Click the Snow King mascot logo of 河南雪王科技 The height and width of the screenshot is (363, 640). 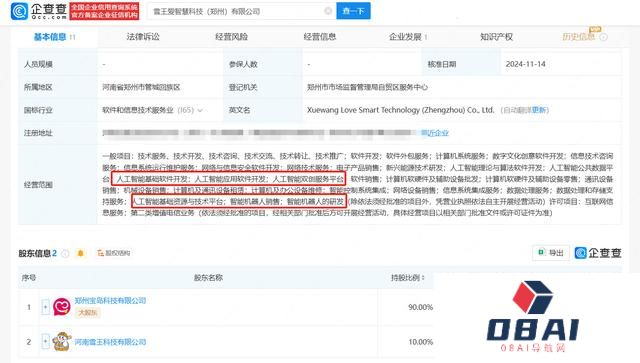pos(62,341)
